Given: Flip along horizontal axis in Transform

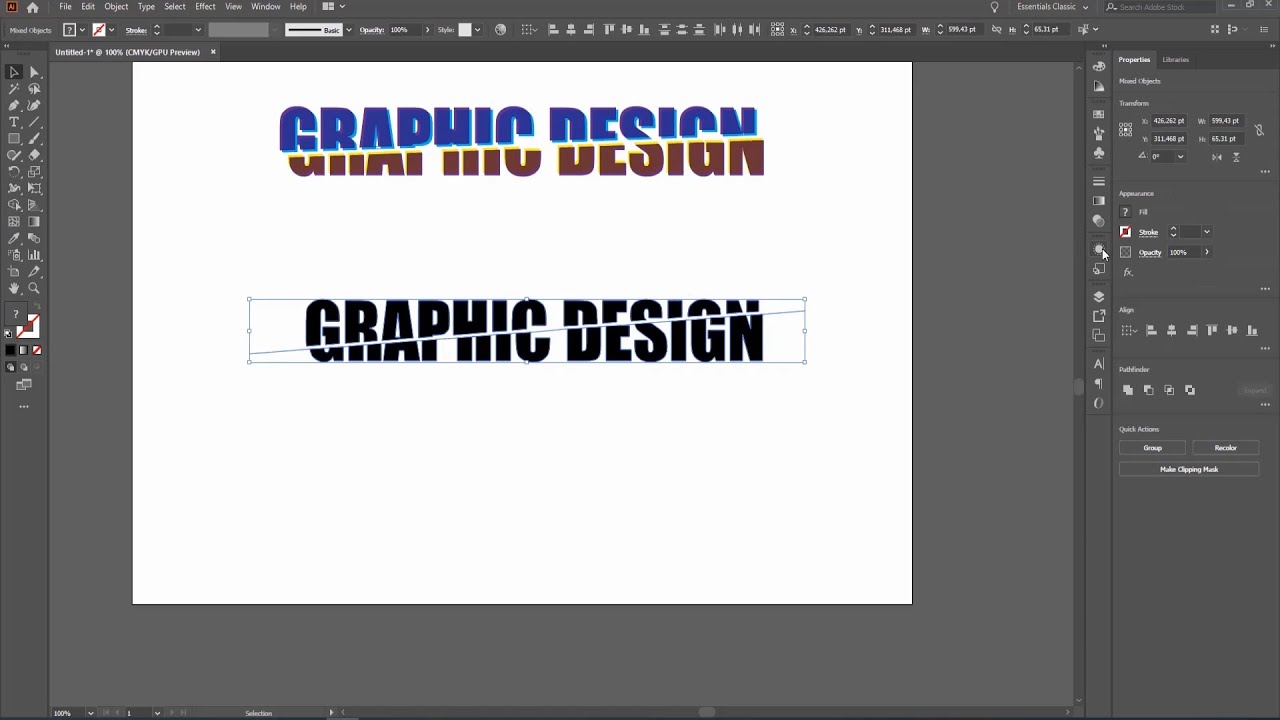Looking at the screenshot, I should pos(1217,157).
